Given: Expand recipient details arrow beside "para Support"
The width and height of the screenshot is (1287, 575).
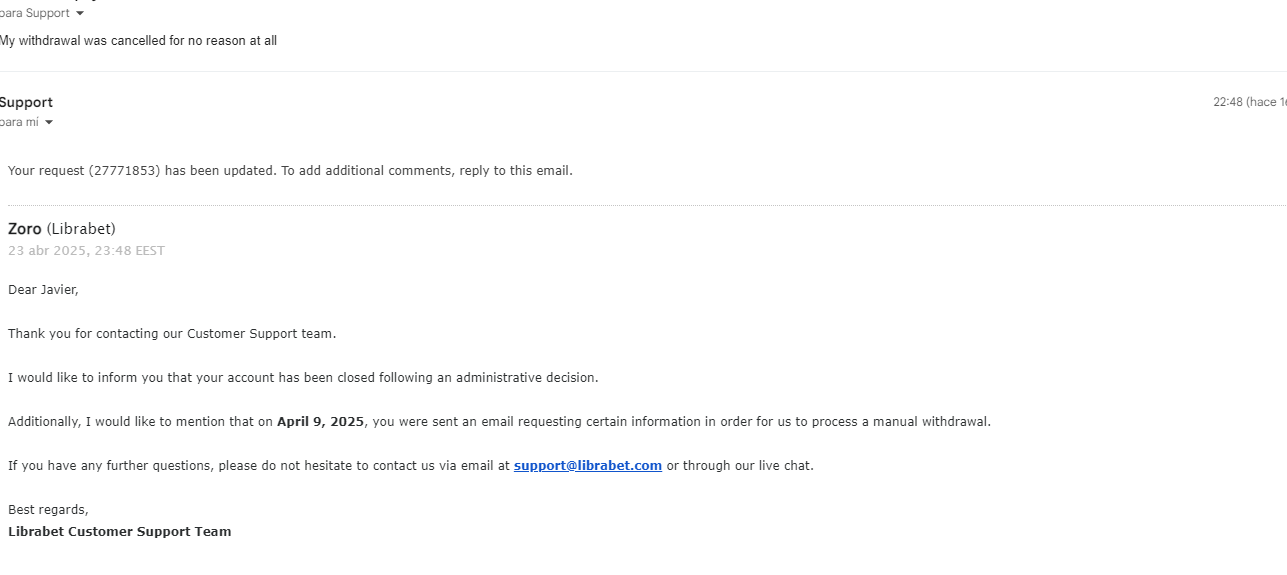Looking at the screenshot, I should (81, 14).
